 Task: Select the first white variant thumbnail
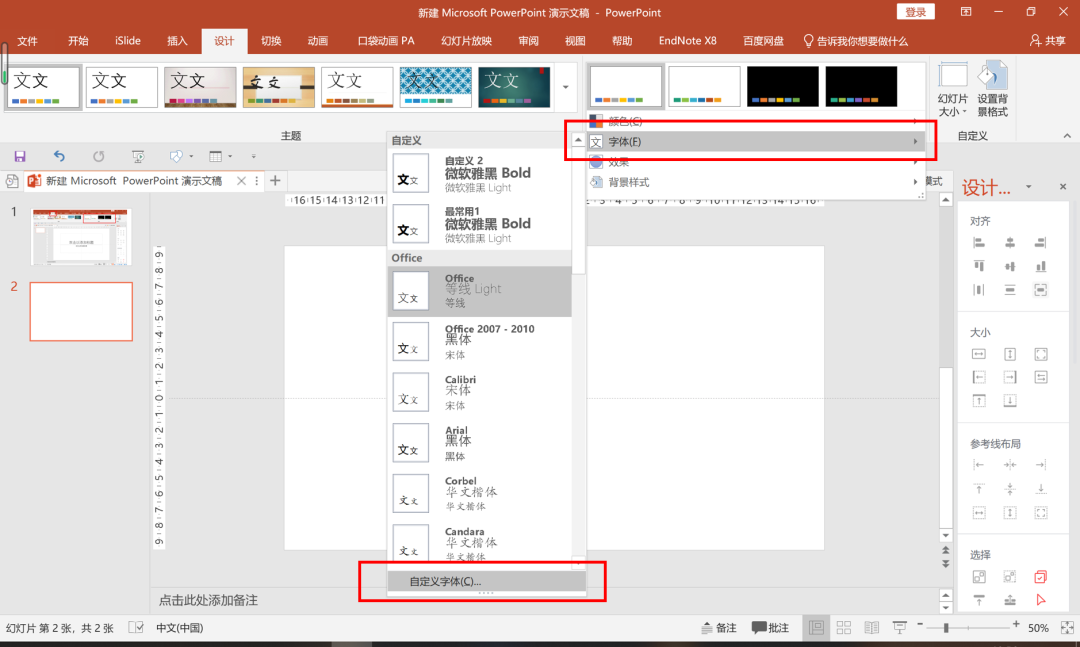(x=626, y=86)
